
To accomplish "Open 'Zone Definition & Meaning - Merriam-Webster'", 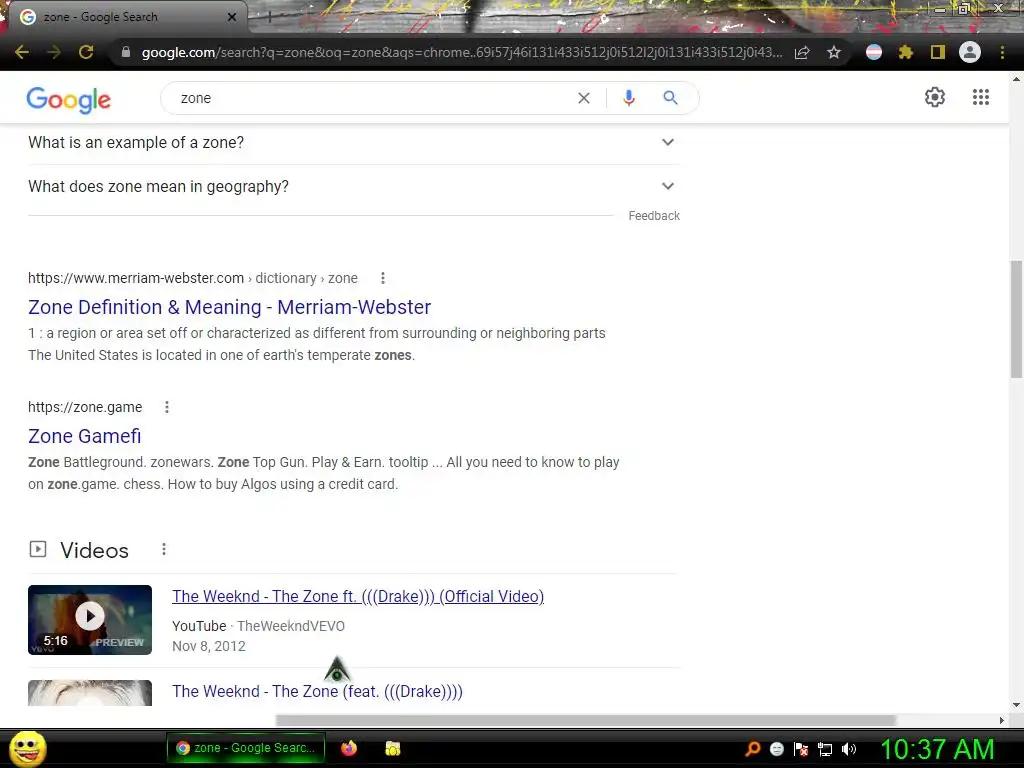I will (229, 307).
